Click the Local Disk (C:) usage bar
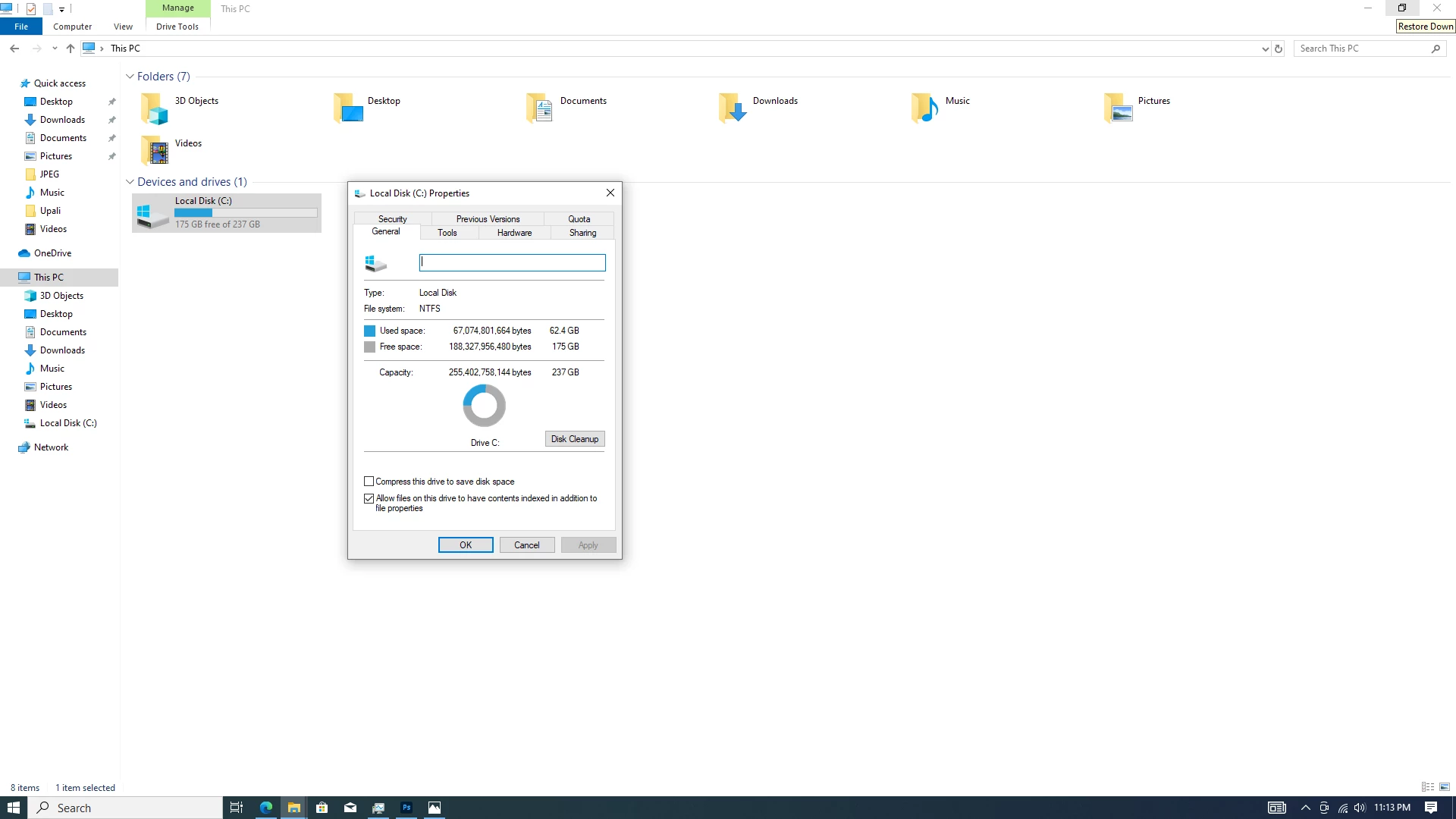Image resolution: width=1456 pixels, height=819 pixels. coord(245,213)
